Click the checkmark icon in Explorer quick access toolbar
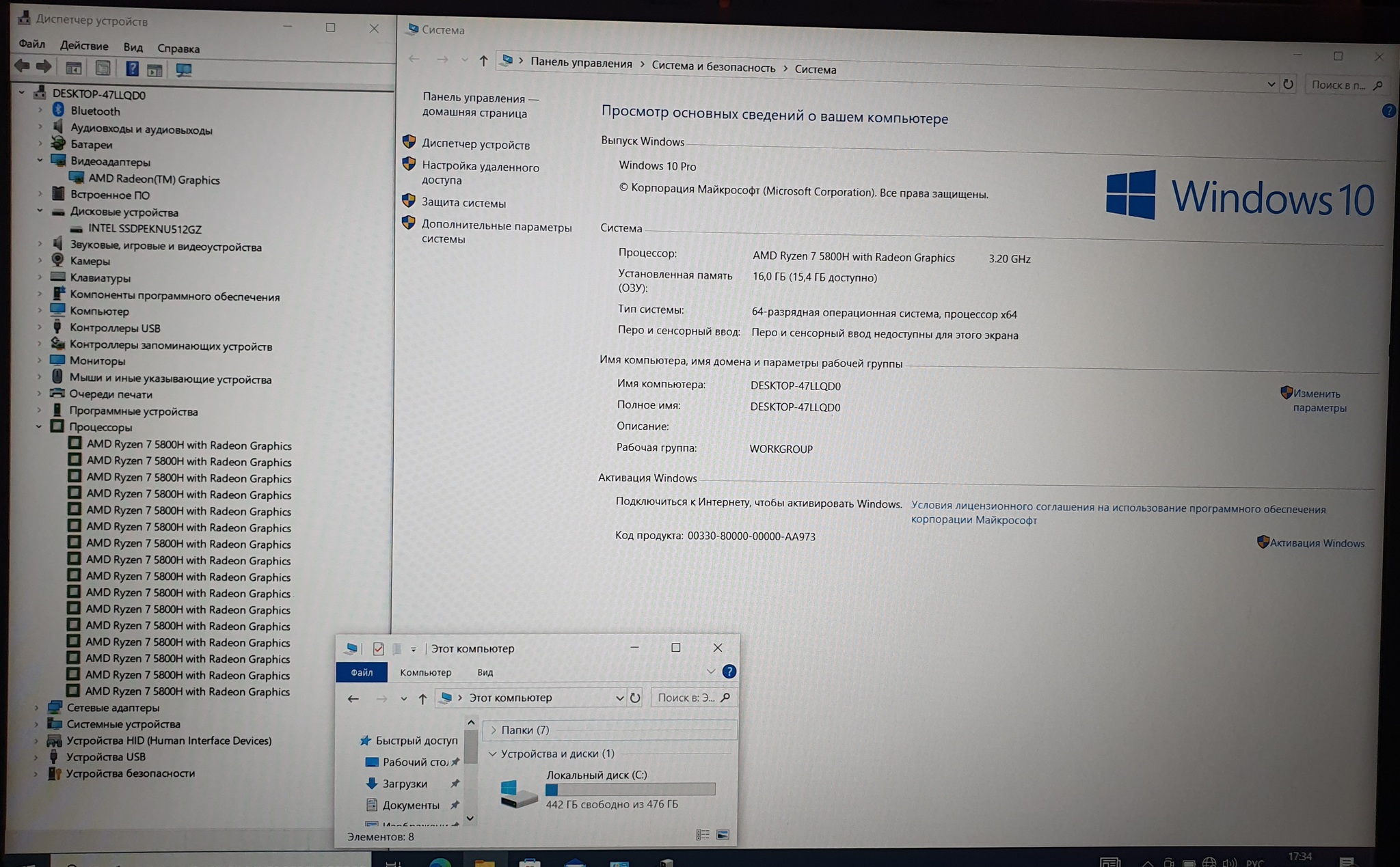Image resolution: width=1400 pixels, height=867 pixels. pos(378,648)
